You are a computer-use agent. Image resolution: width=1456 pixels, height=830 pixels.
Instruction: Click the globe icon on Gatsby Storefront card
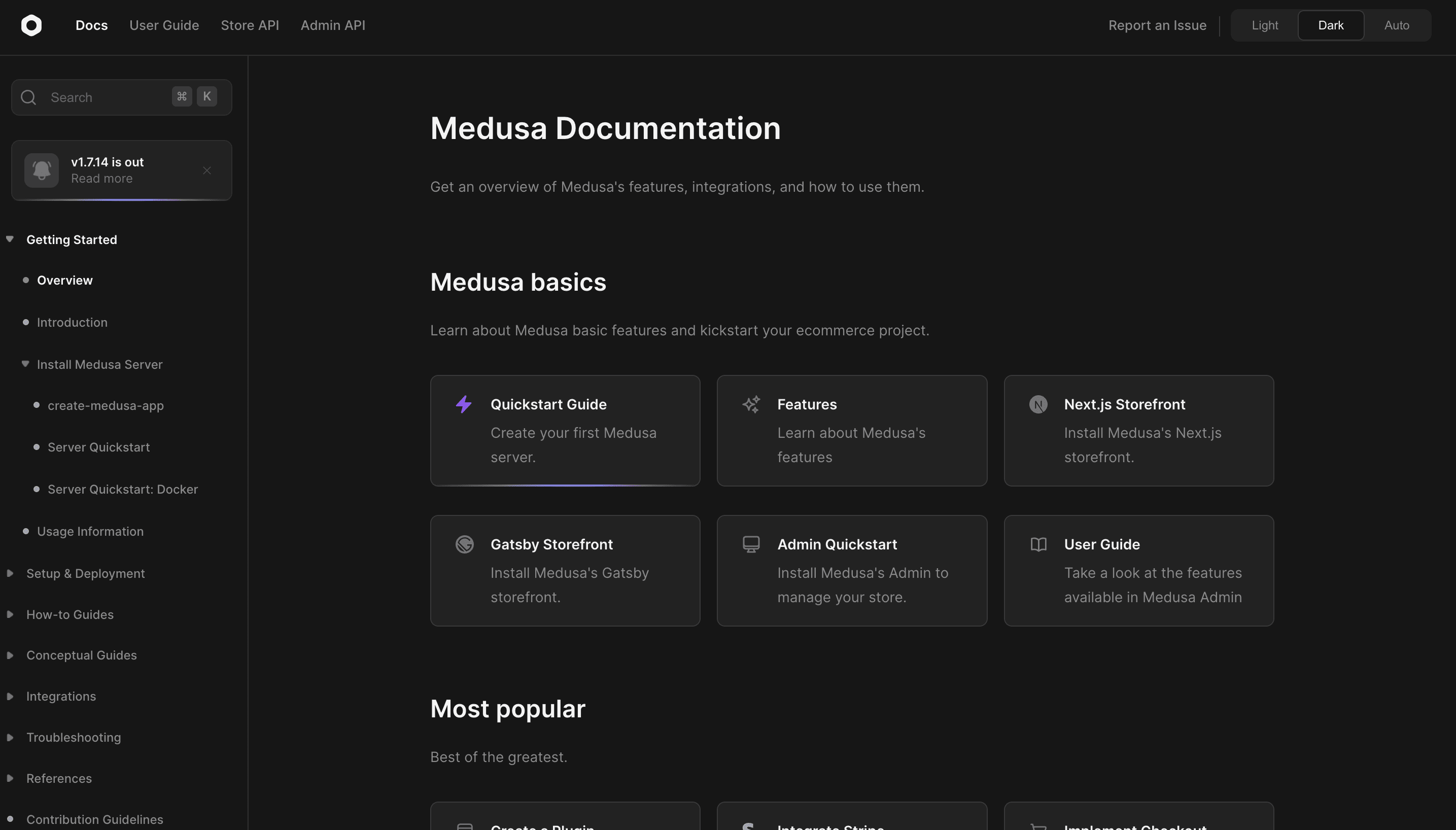[465, 544]
